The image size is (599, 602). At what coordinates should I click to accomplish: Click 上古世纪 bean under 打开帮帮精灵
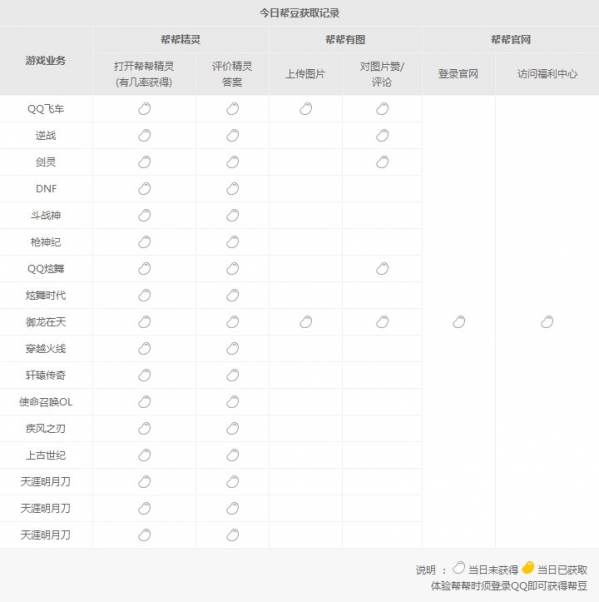pyautogui.click(x=144, y=455)
